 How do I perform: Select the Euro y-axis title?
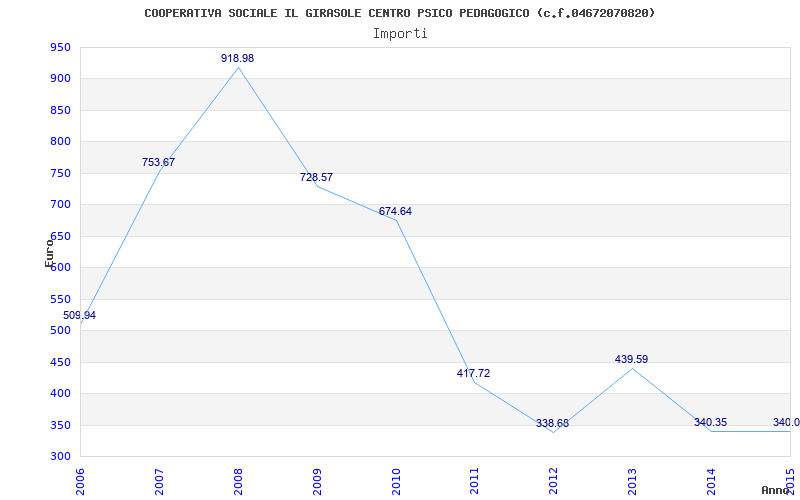[49, 254]
